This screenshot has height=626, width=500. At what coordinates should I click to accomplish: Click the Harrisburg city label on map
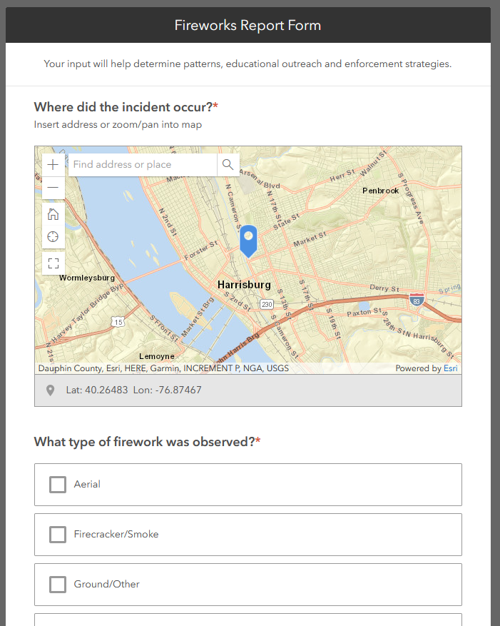(x=244, y=285)
